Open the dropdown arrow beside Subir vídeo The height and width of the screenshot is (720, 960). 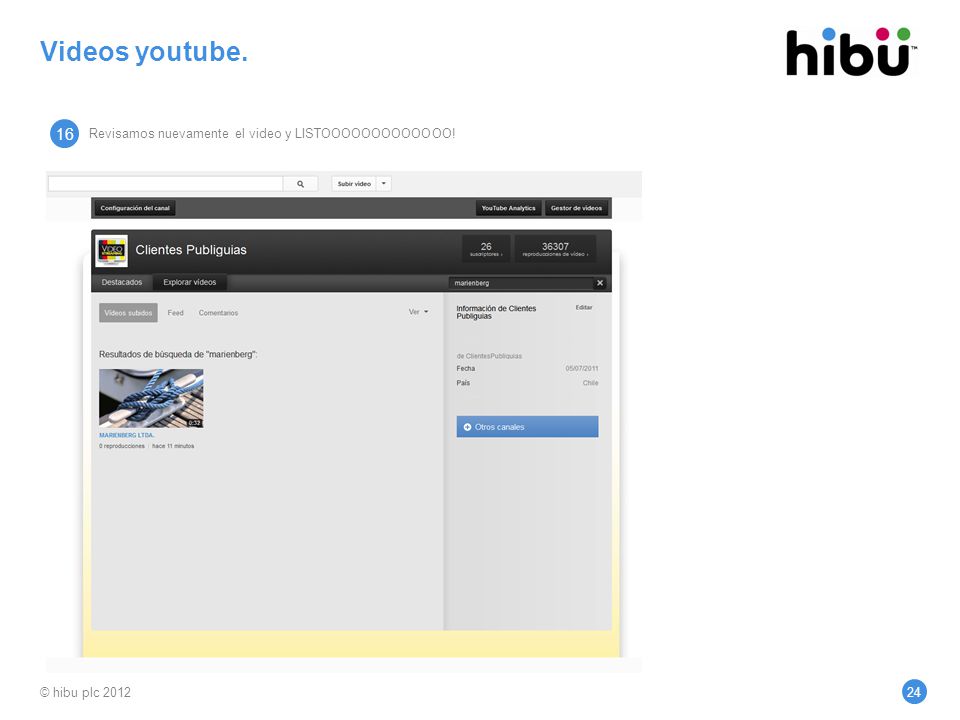384,184
